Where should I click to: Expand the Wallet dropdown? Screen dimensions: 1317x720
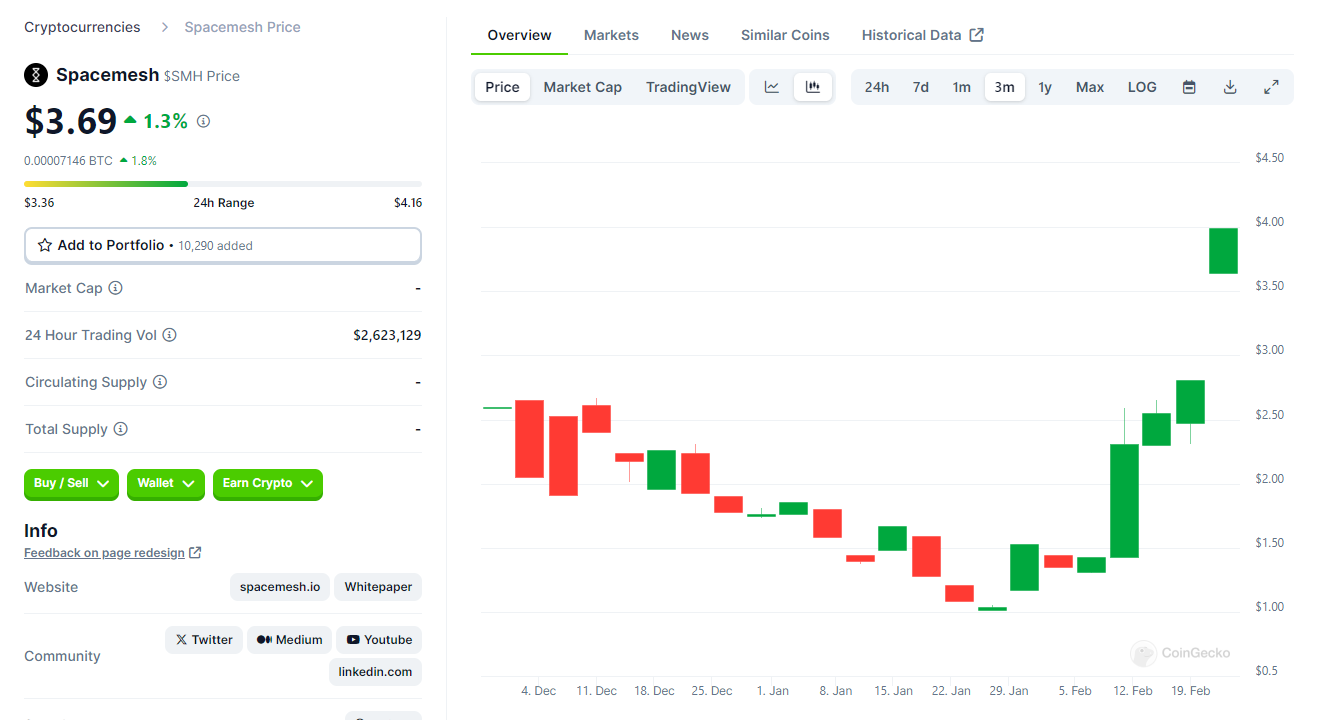166,484
